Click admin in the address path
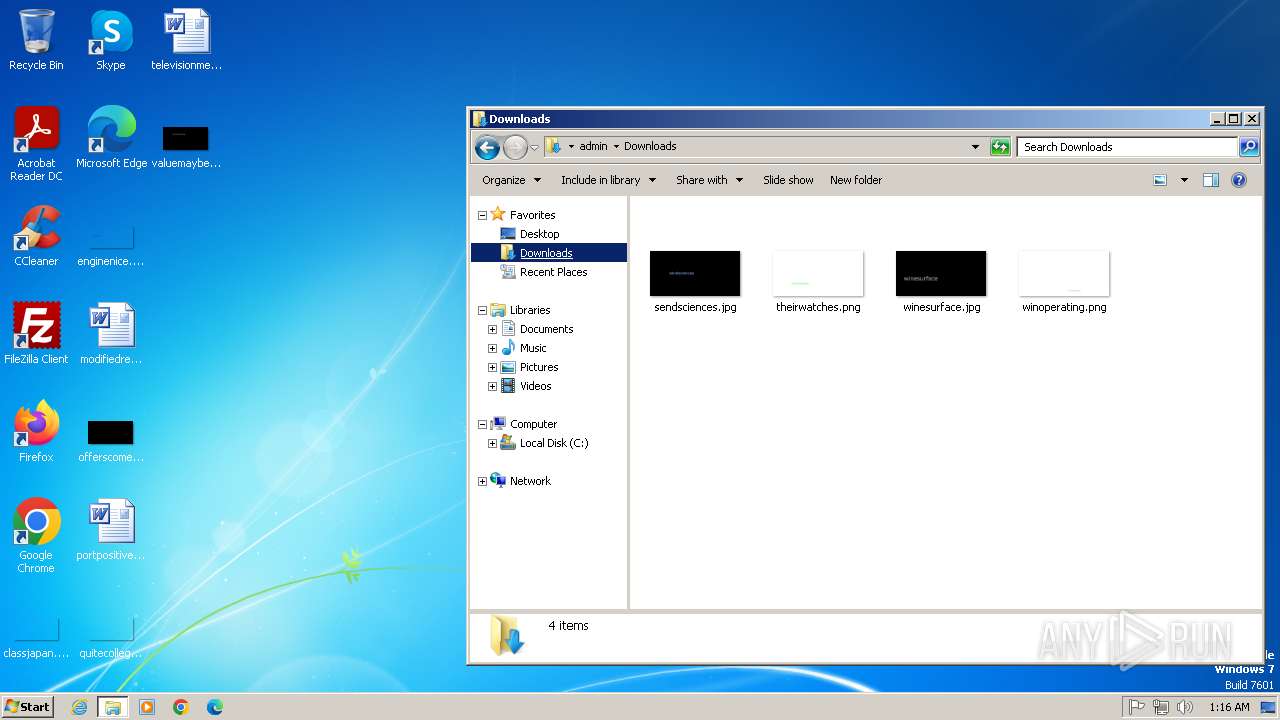Image resolution: width=1280 pixels, height=720 pixels. (593, 146)
